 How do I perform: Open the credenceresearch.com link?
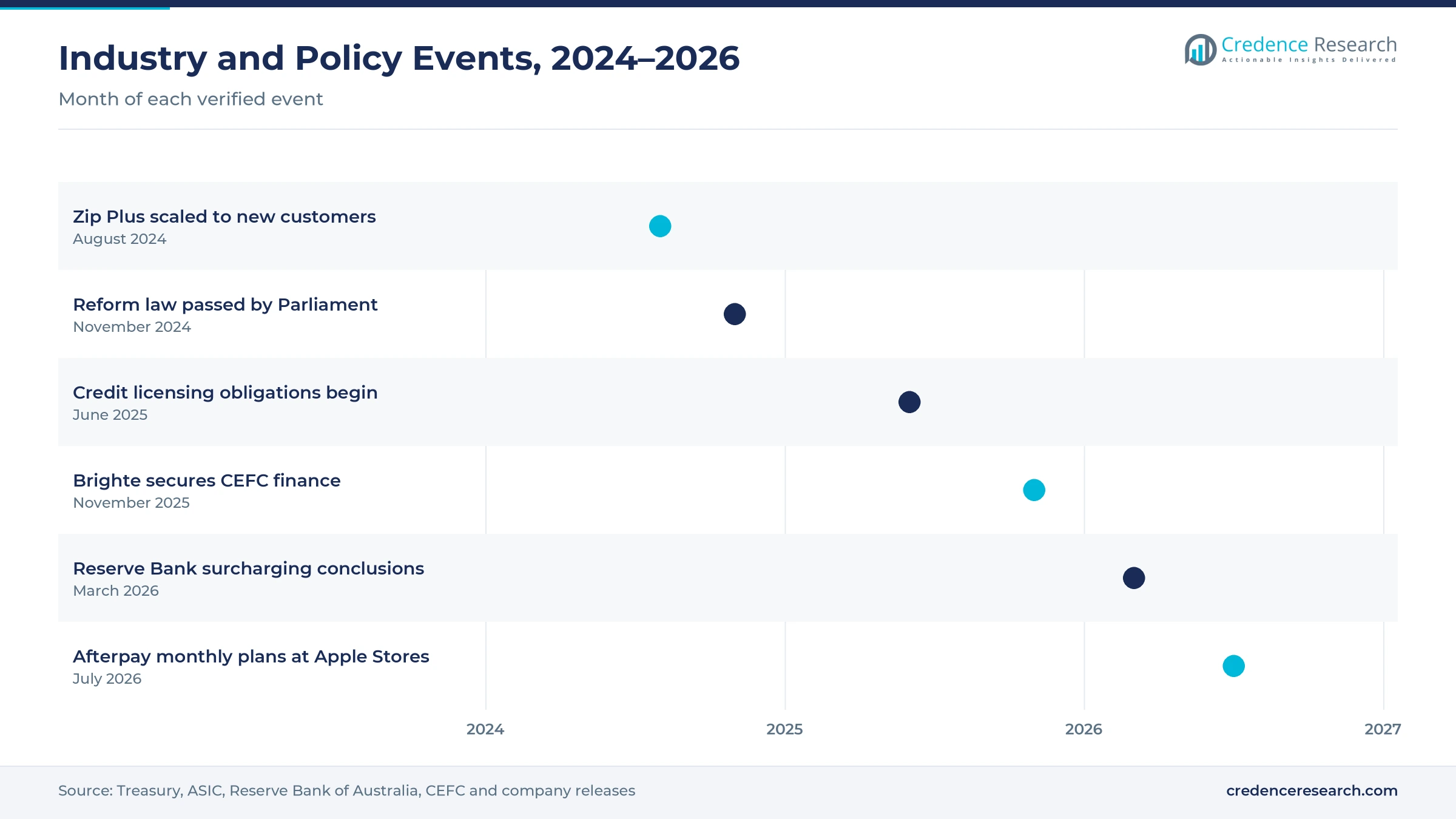pyautogui.click(x=1312, y=790)
